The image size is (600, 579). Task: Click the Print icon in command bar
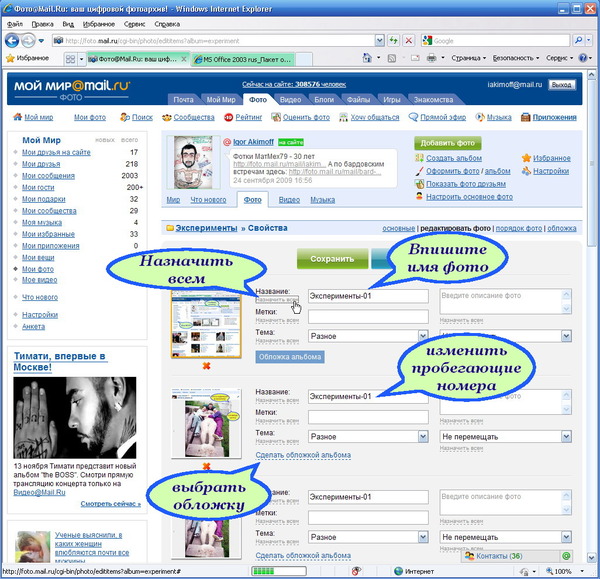click(431, 58)
